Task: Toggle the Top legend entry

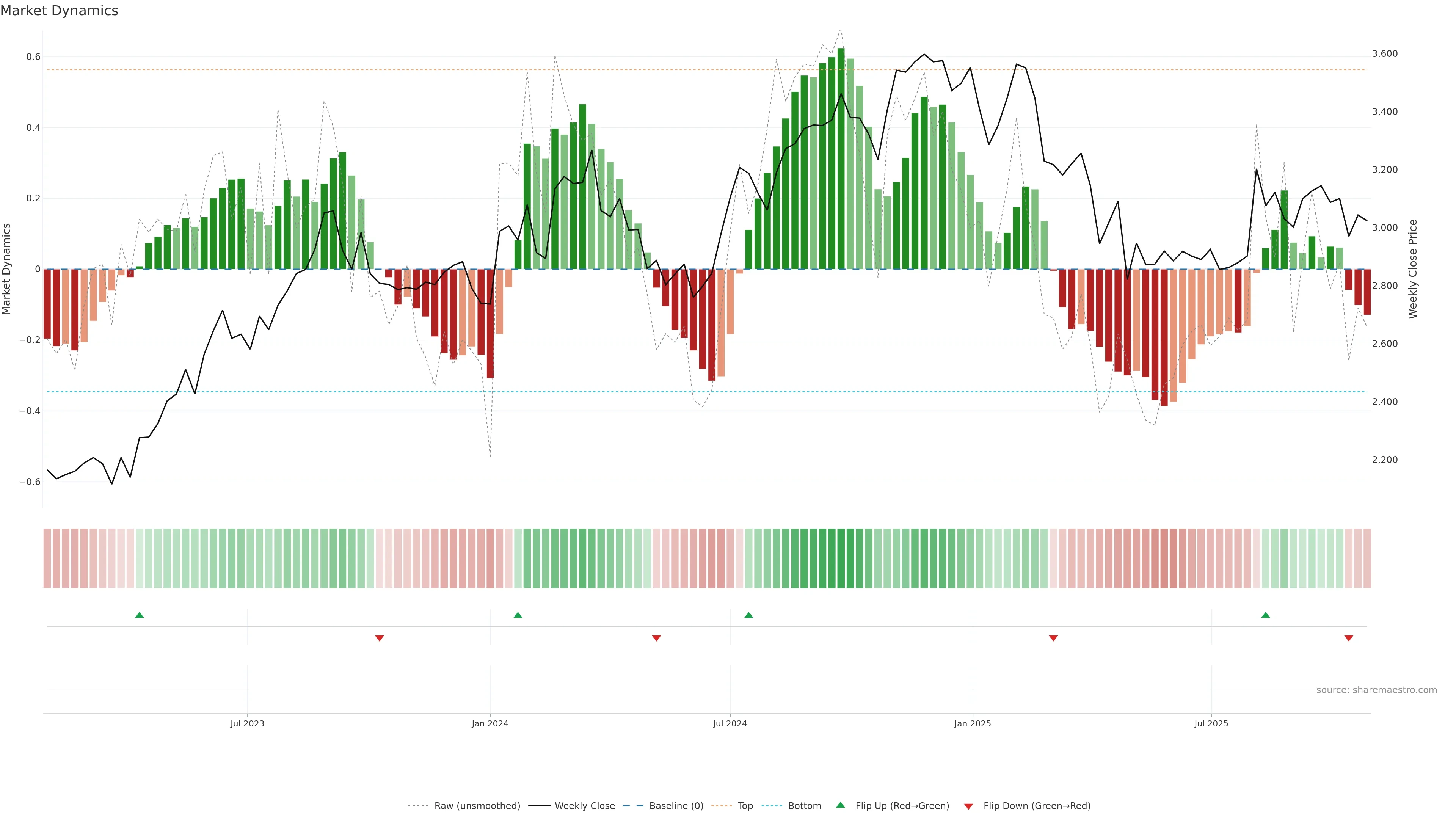Action: point(745,806)
